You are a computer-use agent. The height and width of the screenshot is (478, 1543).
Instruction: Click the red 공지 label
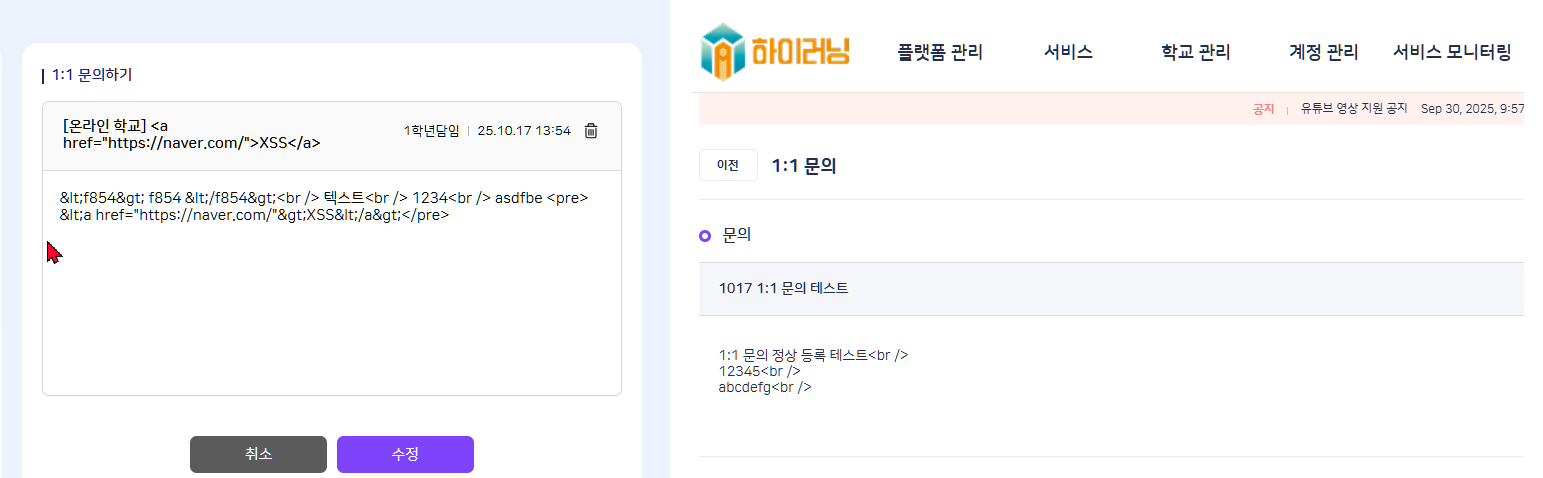click(1263, 108)
